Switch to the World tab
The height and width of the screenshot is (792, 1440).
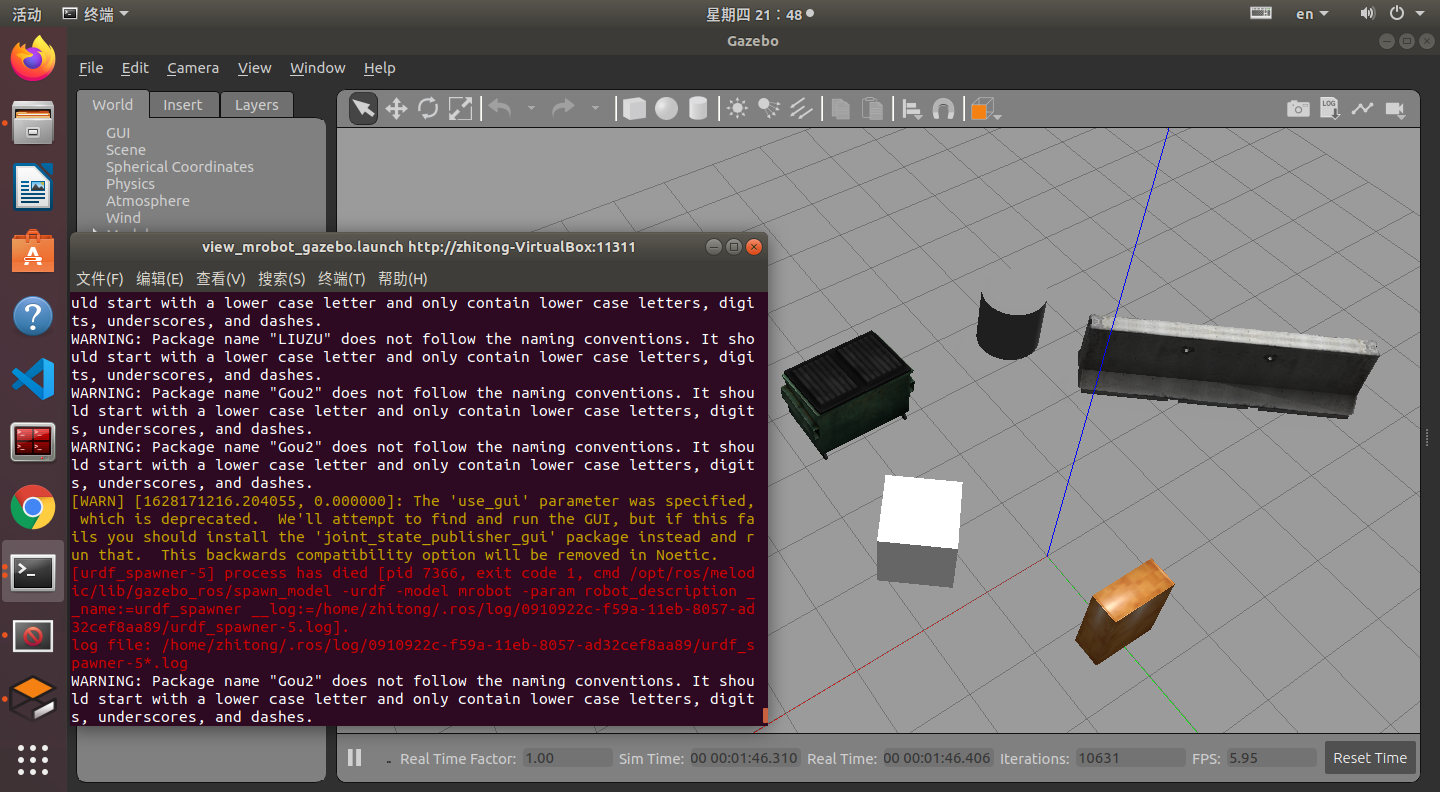pos(113,105)
